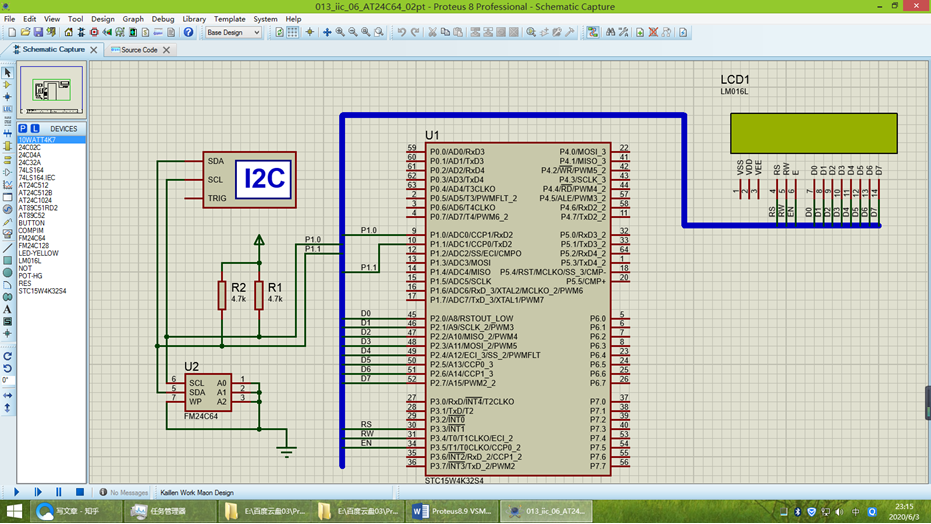Image resolution: width=931 pixels, height=524 pixels.
Task: Select FM24C64 in the devices list
Action: click(33, 238)
